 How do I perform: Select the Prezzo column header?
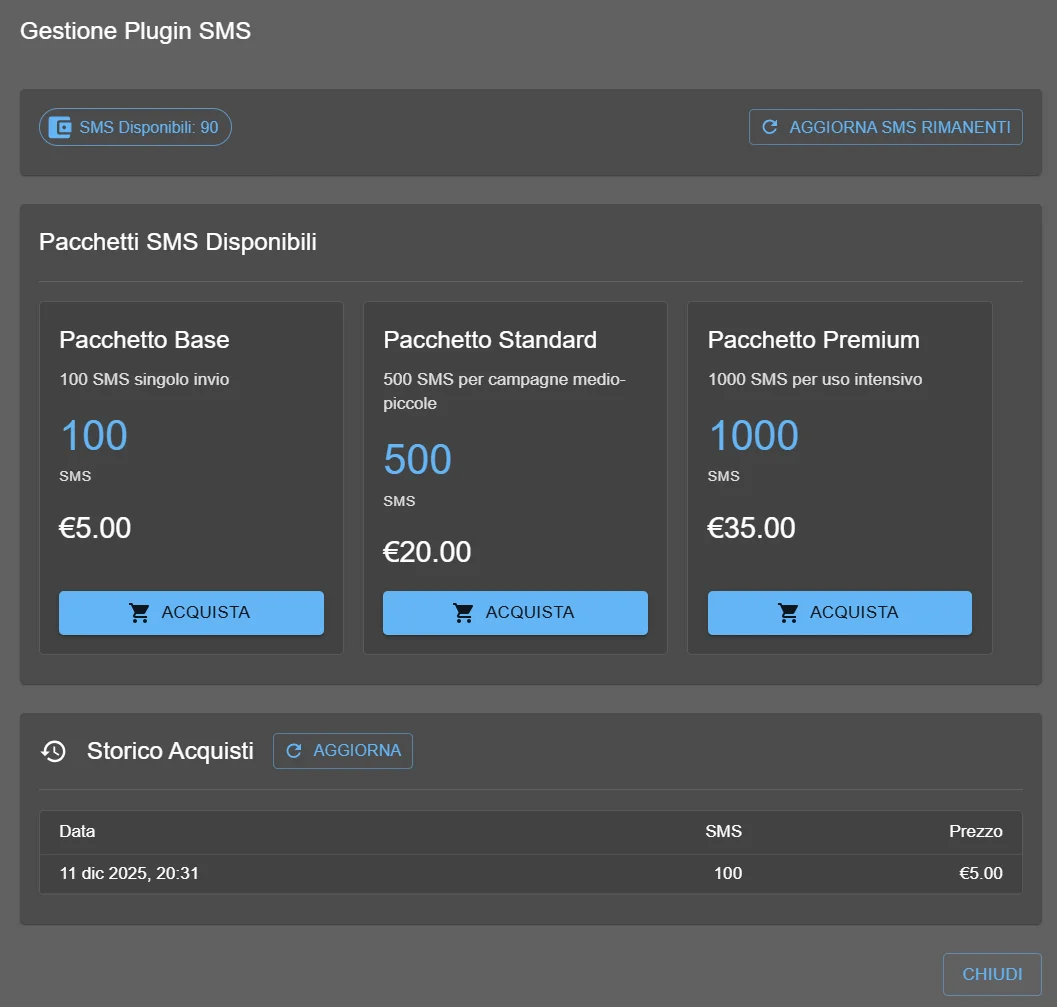tap(976, 831)
